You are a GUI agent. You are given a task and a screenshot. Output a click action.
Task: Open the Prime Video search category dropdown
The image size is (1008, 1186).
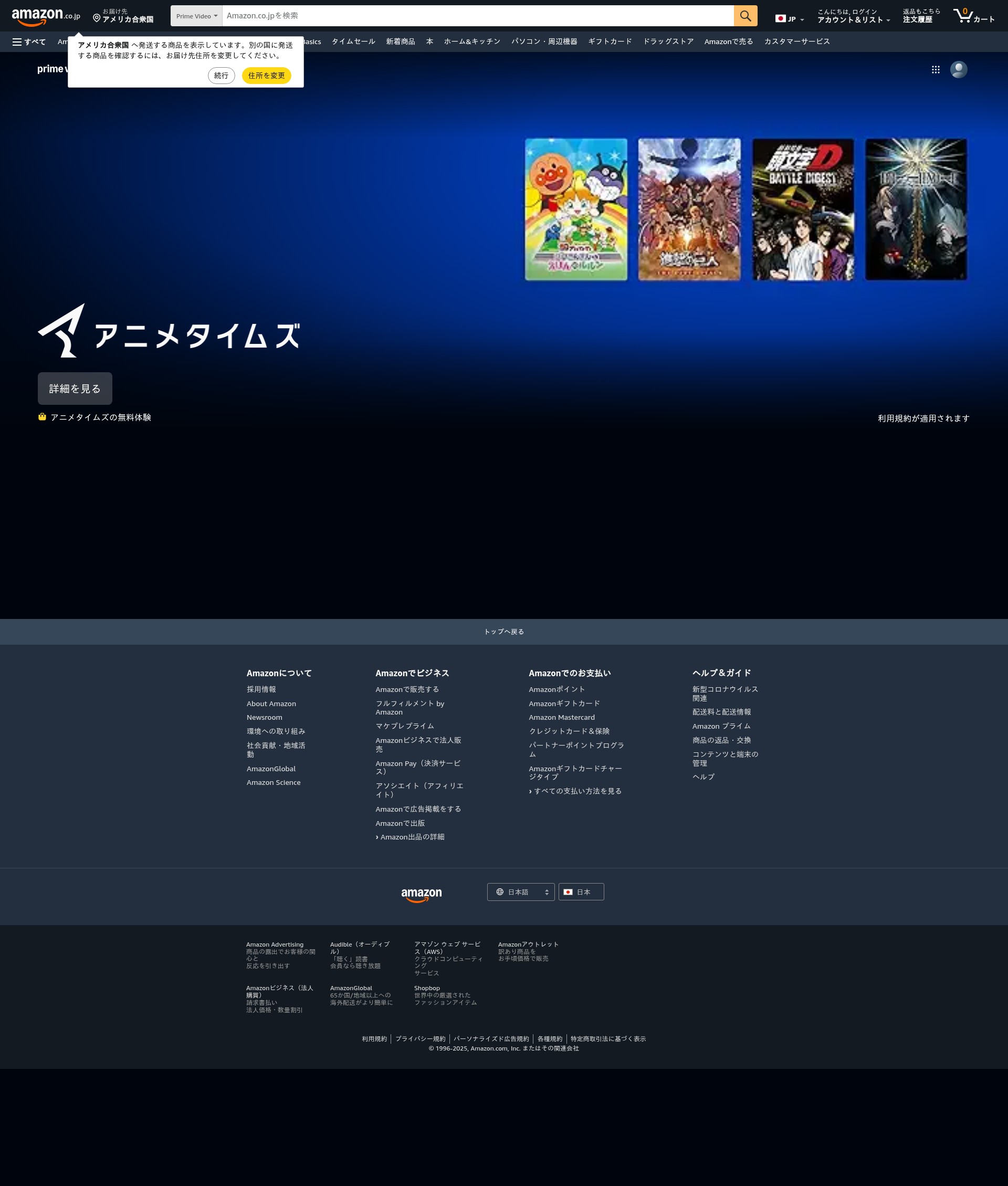coord(196,16)
